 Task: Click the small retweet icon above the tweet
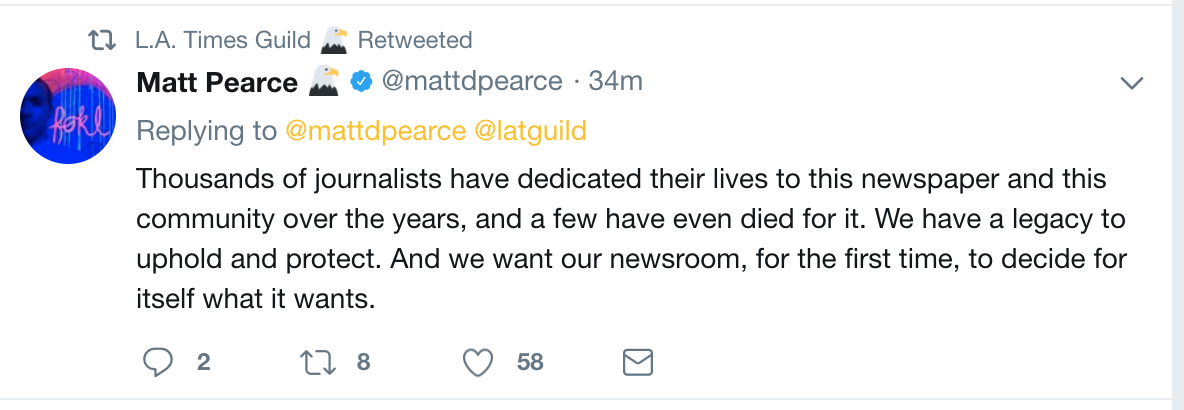(x=101, y=40)
